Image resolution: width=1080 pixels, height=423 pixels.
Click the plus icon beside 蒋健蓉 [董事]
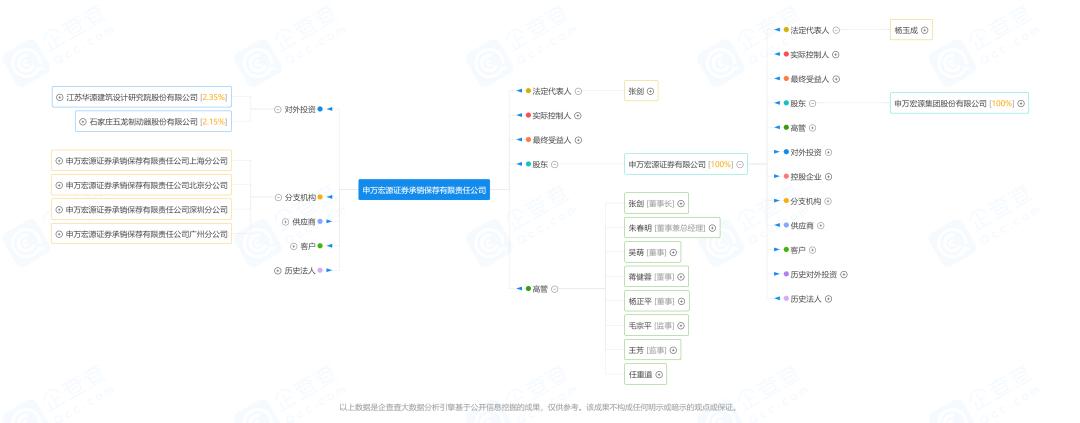pyautogui.click(x=681, y=277)
